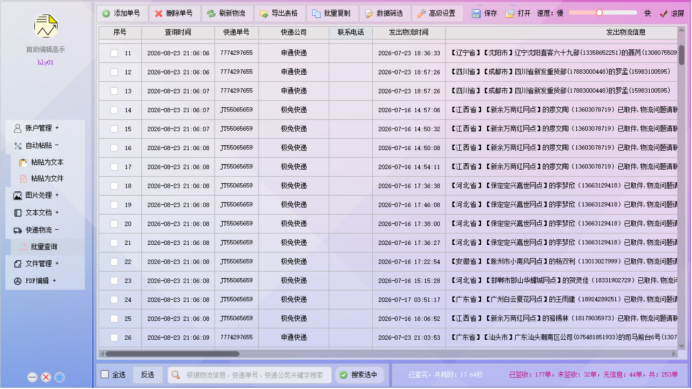Check the box for row 22
Screen dimensions: 692x389
click(x=114, y=262)
